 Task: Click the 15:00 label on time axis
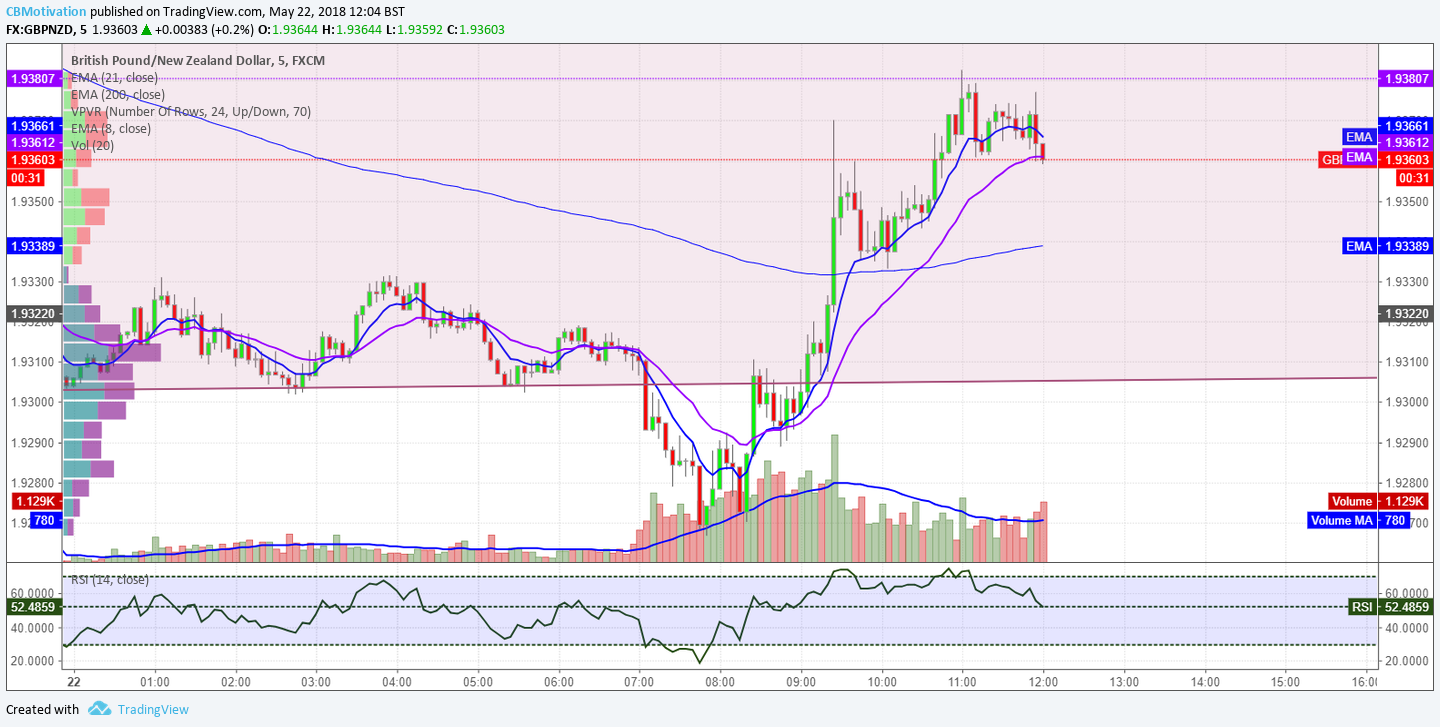[x=1285, y=682]
